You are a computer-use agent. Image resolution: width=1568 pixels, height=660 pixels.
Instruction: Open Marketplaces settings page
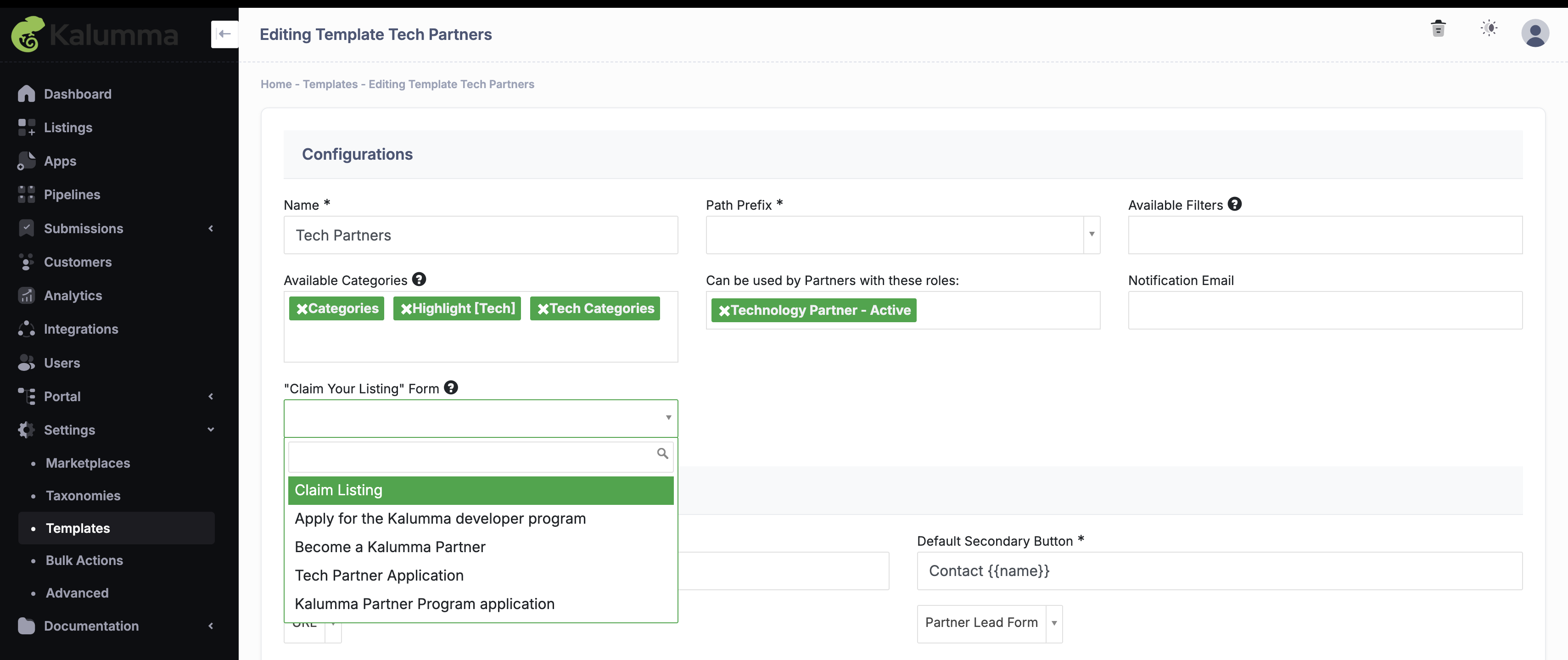(x=88, y=464)
